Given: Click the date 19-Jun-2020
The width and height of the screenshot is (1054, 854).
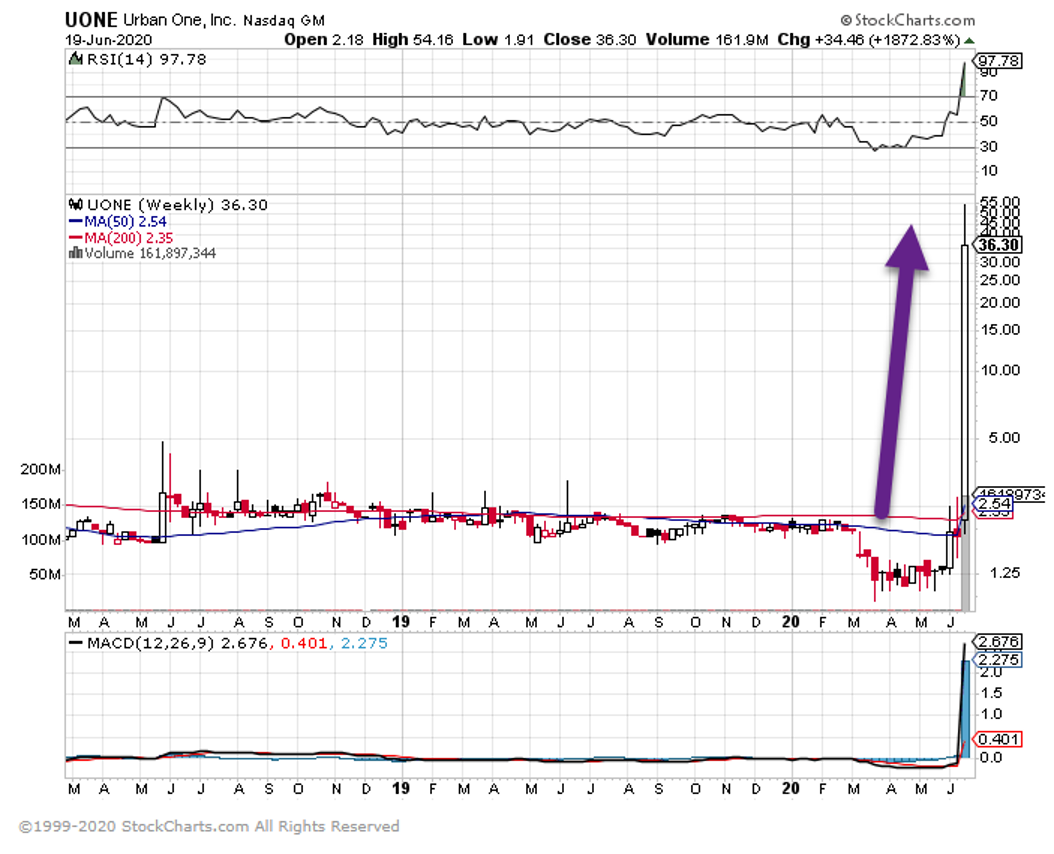Looking at the screenshot, I should (x=109, y=40).
